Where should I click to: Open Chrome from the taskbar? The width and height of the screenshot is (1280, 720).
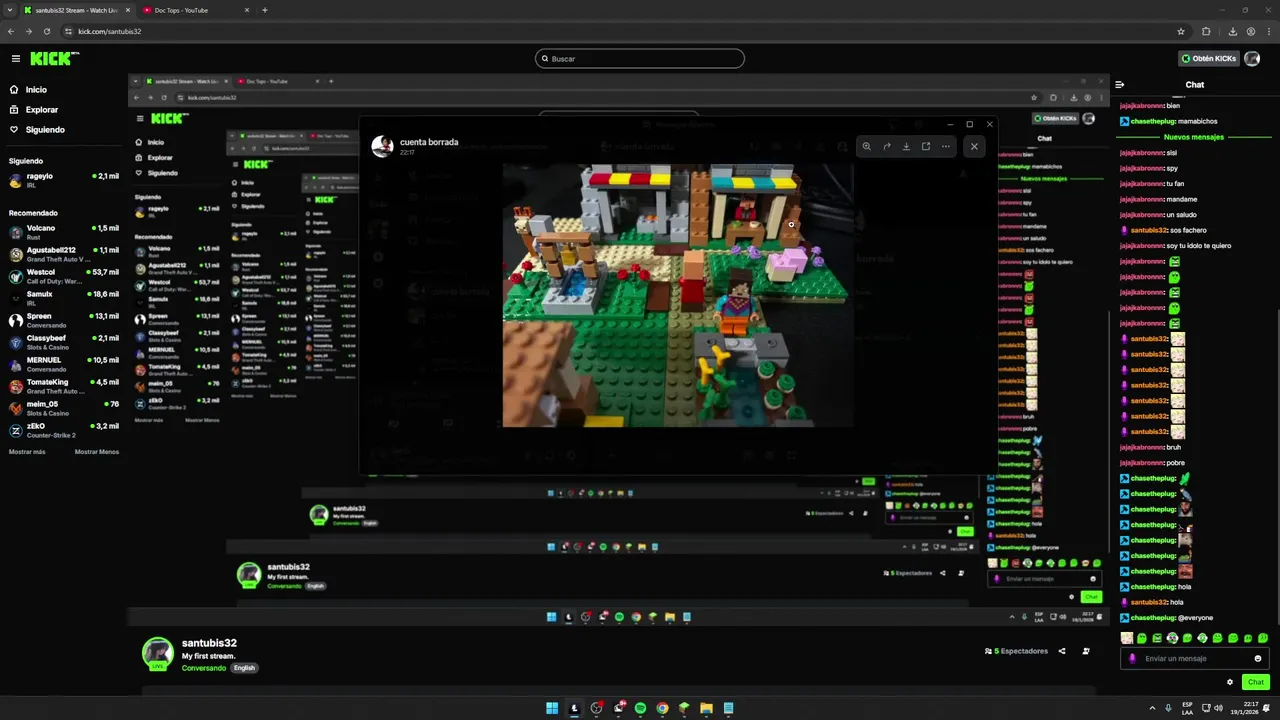[x=662, y=708]
